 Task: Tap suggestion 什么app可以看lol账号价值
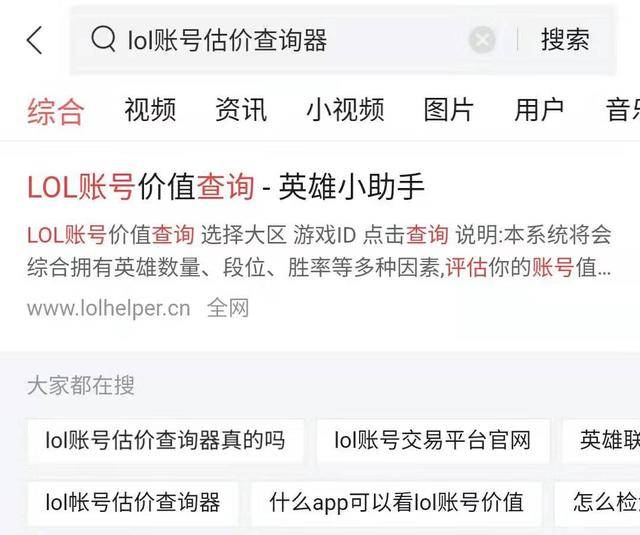pos(396,502)
